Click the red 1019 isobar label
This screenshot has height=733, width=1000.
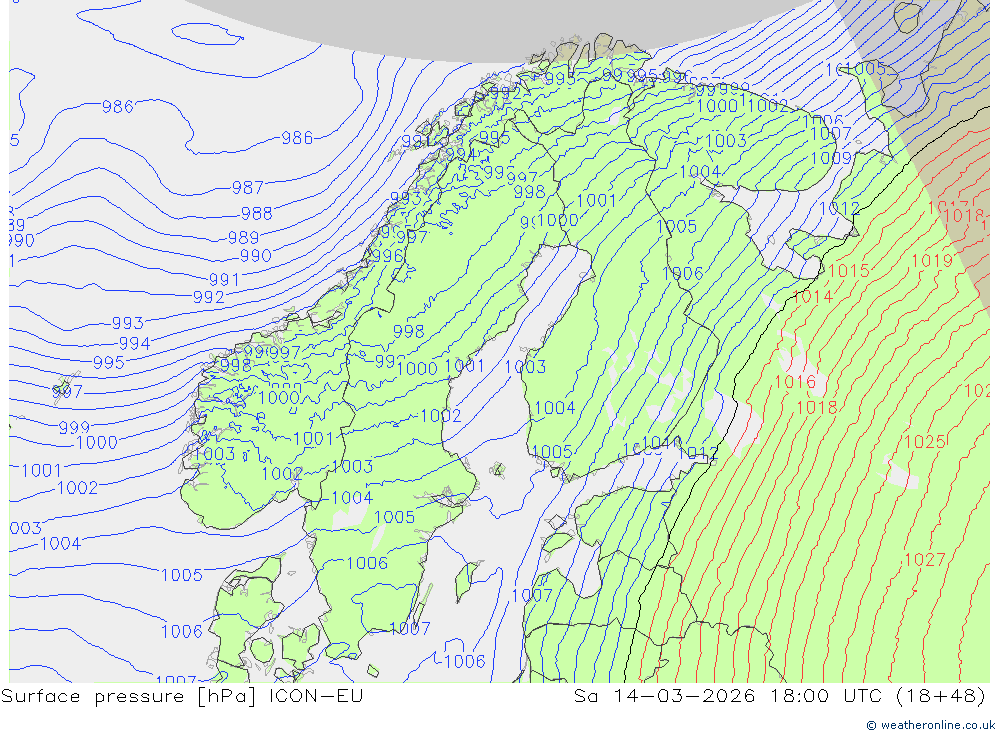[x=932, y=260]
